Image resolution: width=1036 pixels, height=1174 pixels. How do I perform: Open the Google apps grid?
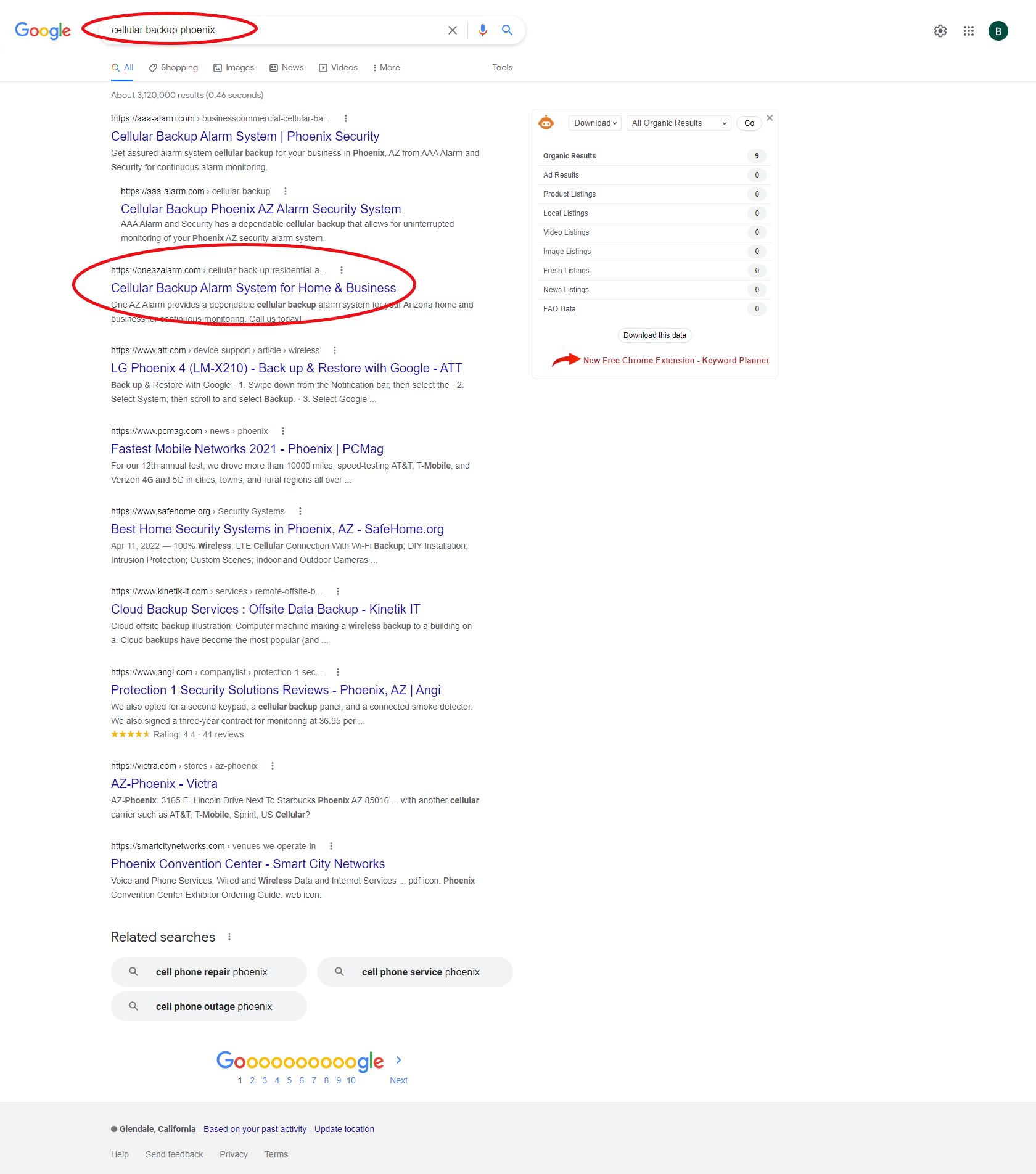968,31
